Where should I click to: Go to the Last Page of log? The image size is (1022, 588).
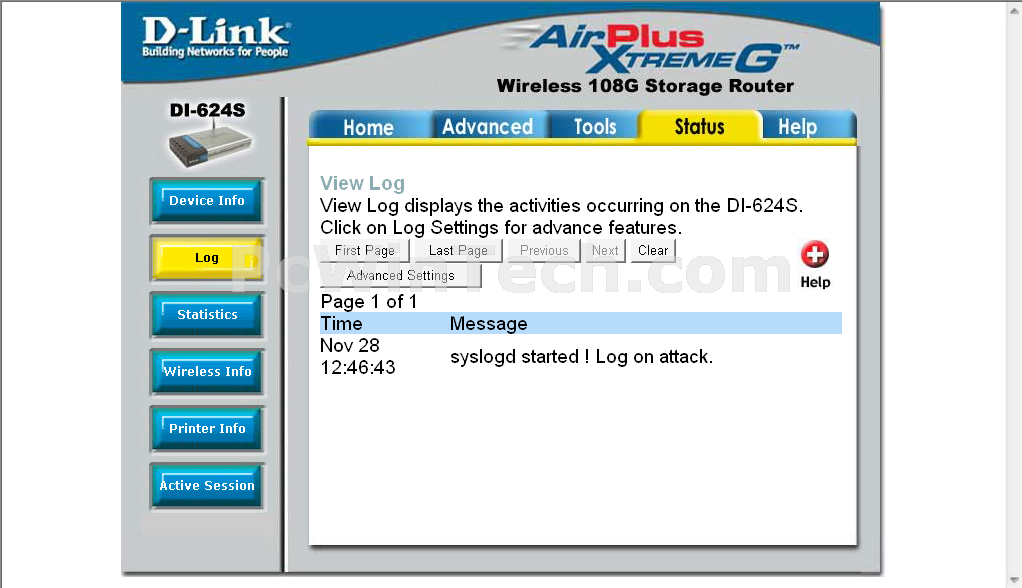click(458, 250)
